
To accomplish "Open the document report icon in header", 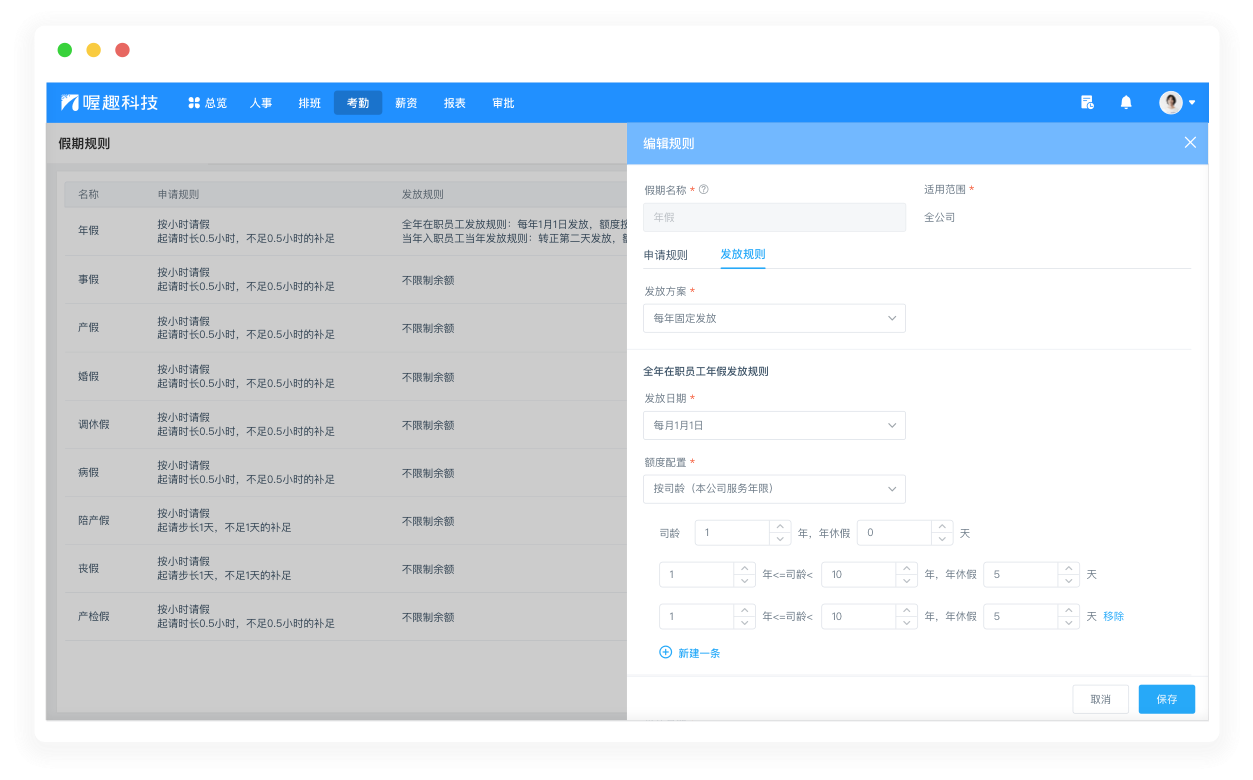I will pos(1087,102).
